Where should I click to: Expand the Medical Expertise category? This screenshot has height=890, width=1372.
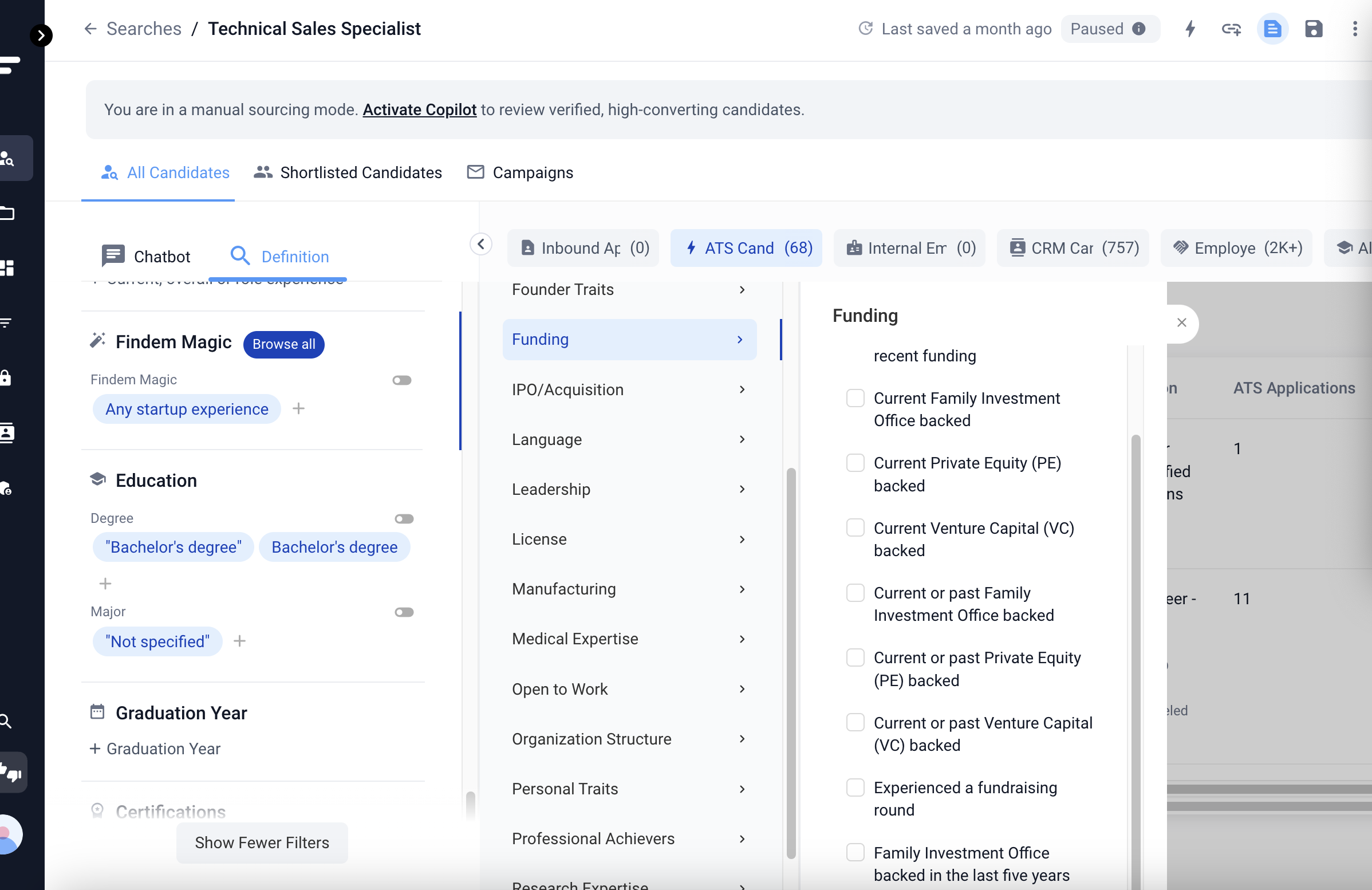[629, 639]
